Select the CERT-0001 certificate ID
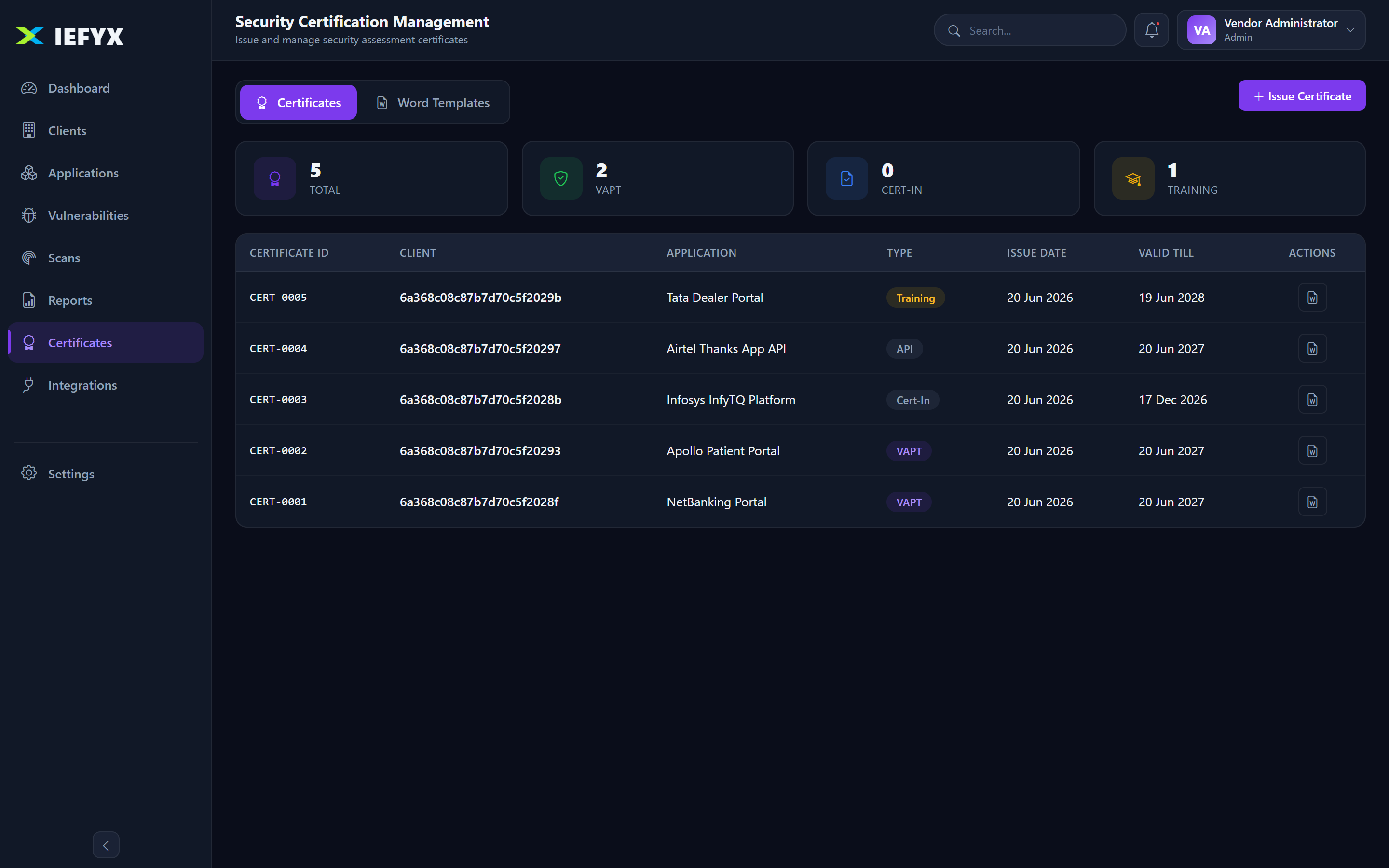This screenshot has width=1389, height=868. click(278, 502)
